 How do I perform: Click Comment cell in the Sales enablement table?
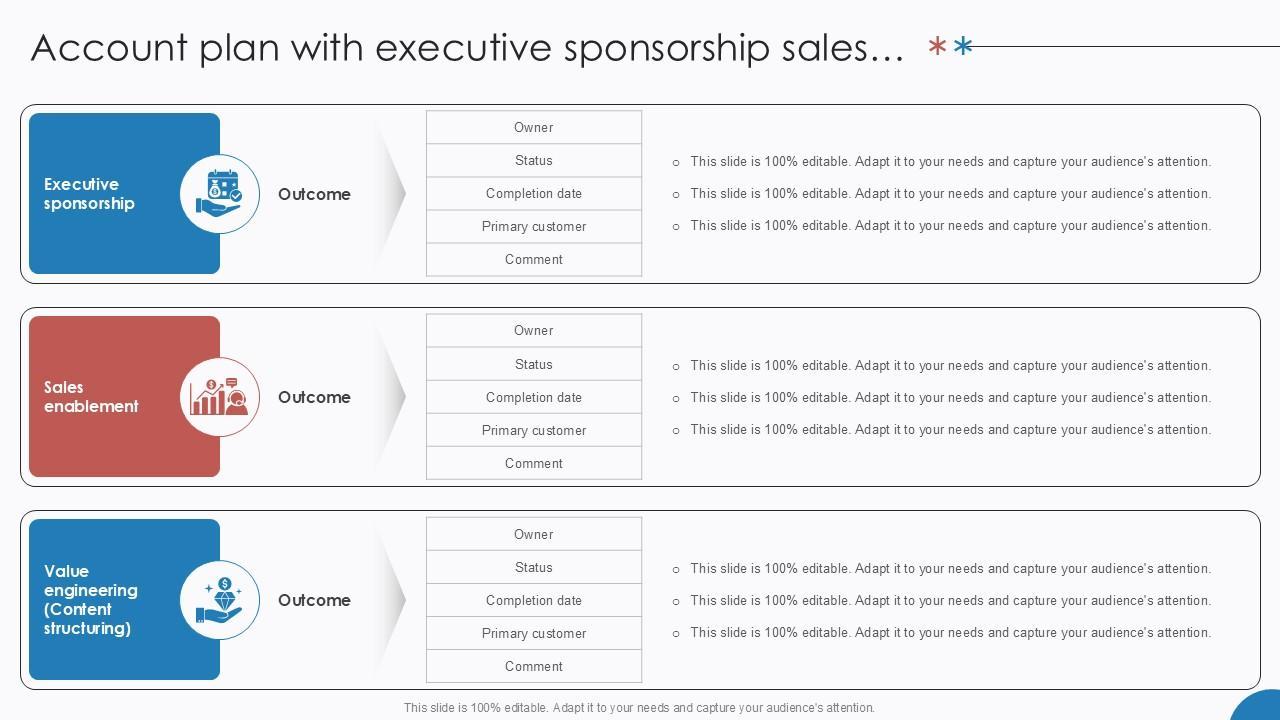(534, 463)
